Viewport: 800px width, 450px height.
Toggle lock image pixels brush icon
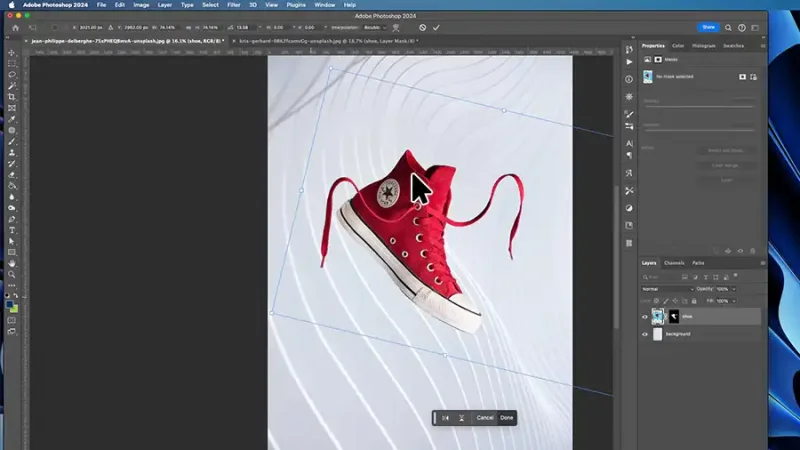tap(666, 301)
